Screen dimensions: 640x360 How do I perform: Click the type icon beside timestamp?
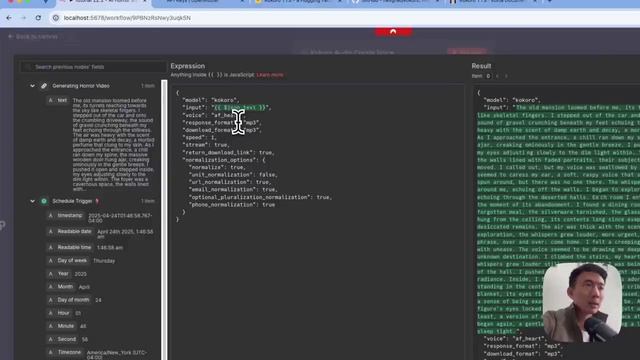pos(51,216)
